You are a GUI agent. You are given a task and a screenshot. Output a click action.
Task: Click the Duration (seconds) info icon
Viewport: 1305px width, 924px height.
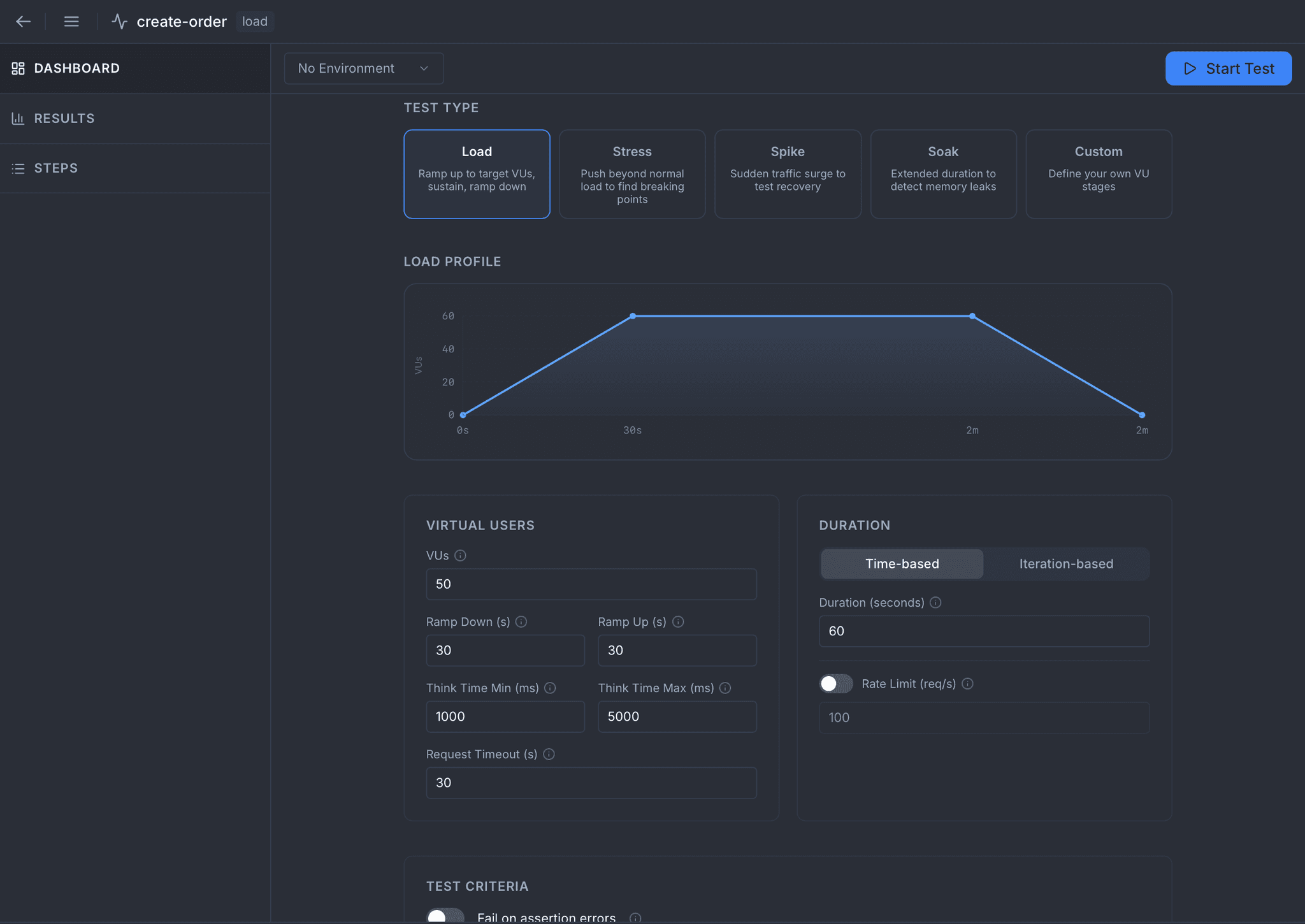point(935,603)
